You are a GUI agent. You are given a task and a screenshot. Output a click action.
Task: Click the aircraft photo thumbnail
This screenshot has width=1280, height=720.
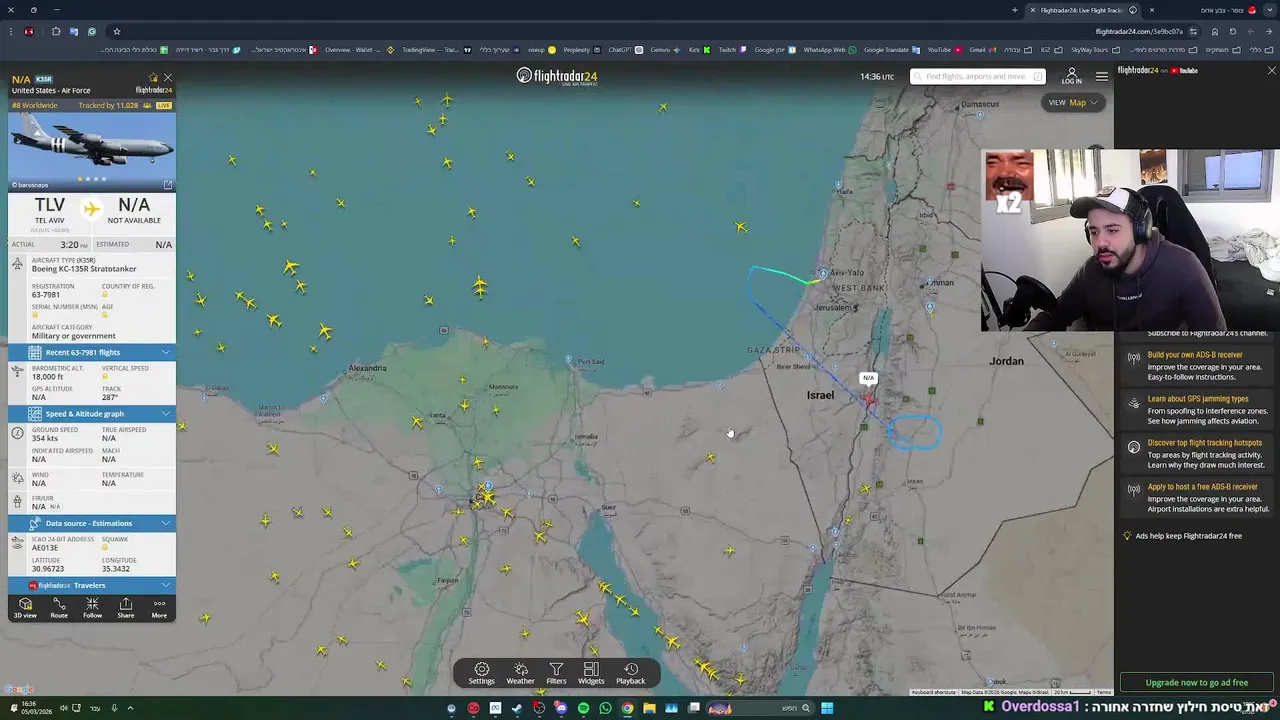click(92, 146)
